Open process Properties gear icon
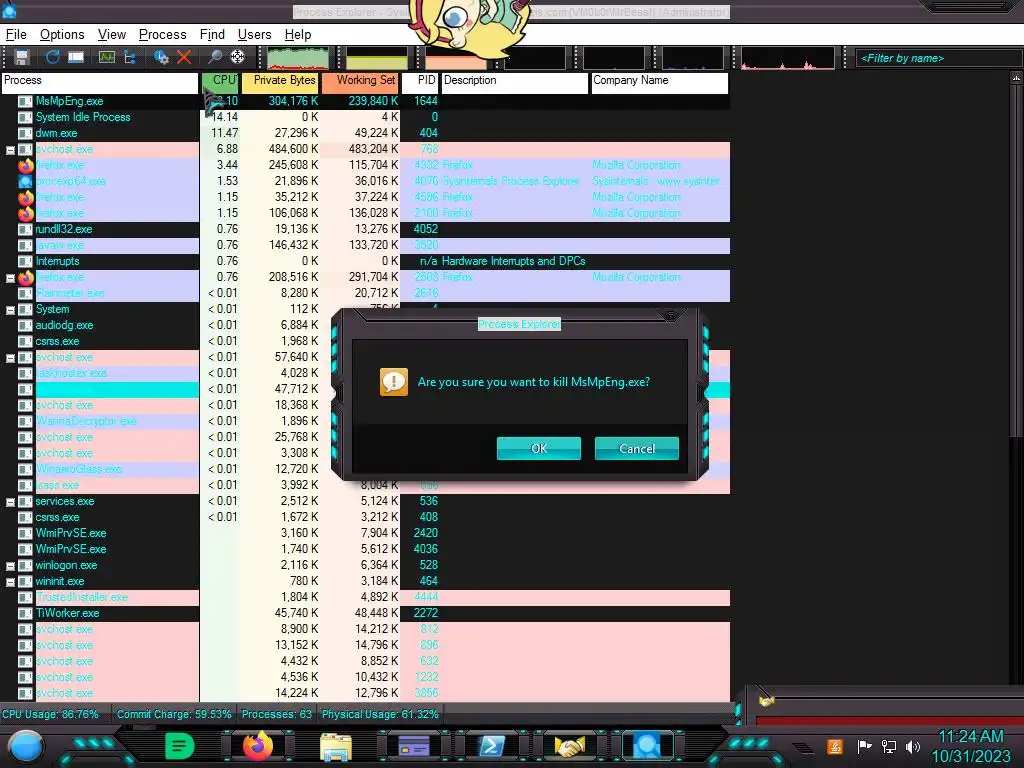1024x768 pixels. coord(161,57)
